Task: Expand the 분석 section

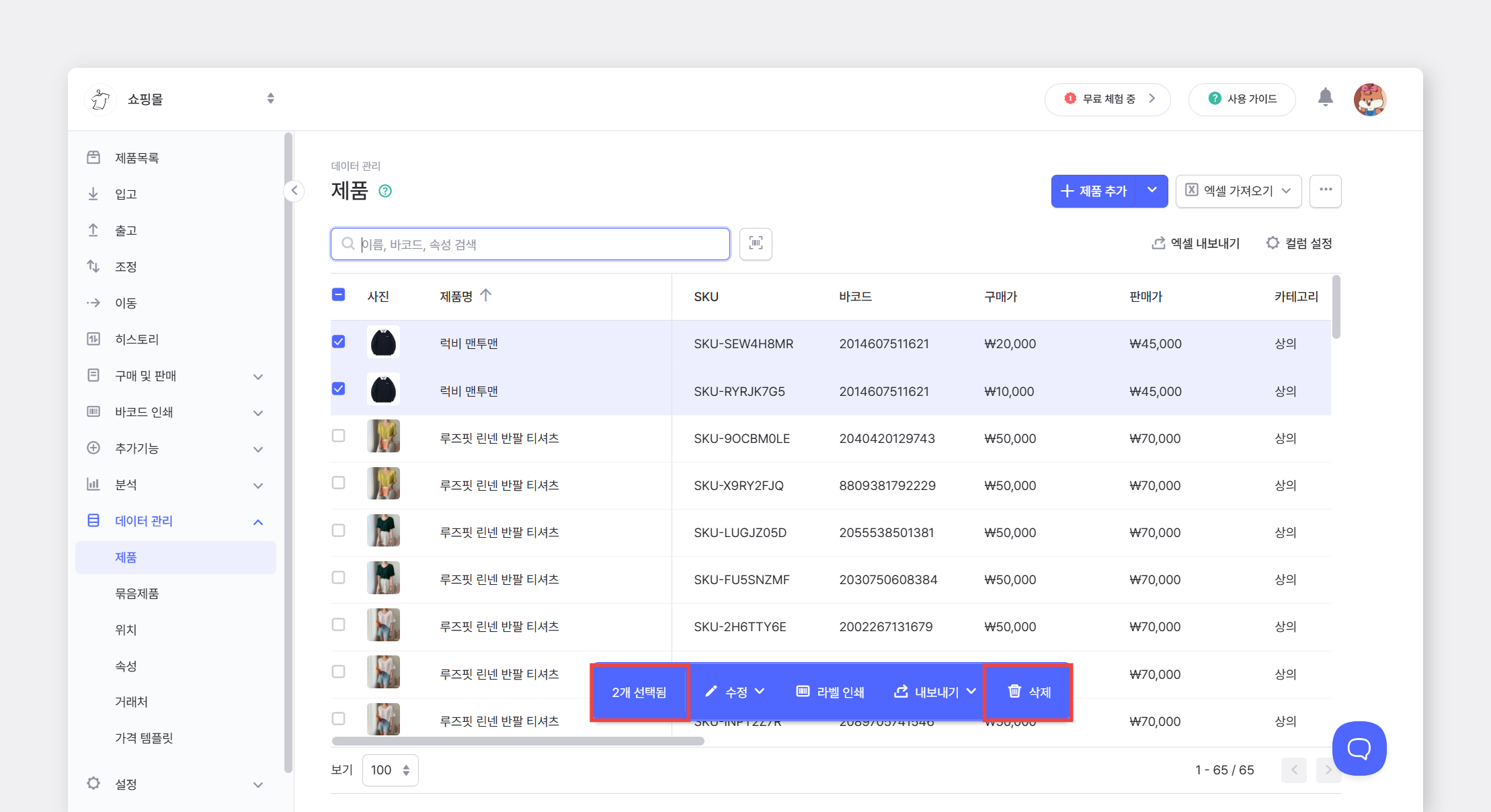Action: click(176, 484)
